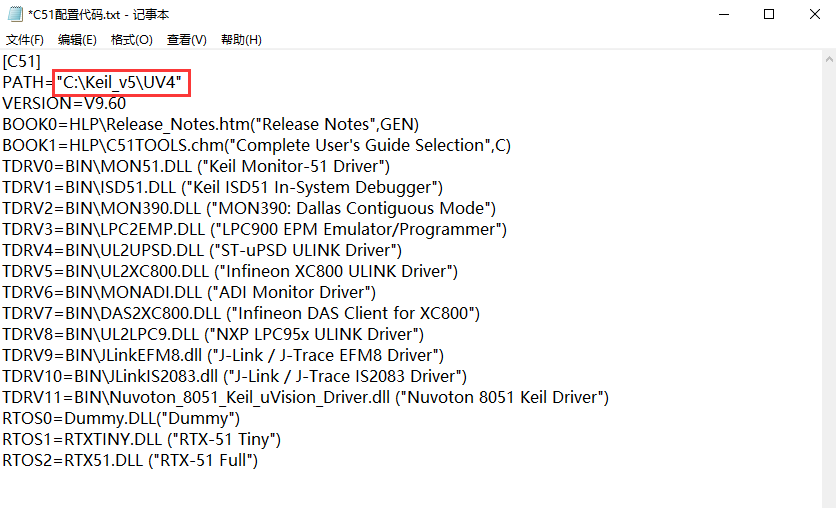836x508 pixels.
Task: Click the Notepad icon in title bar
Action: click(x=15, y=14)
